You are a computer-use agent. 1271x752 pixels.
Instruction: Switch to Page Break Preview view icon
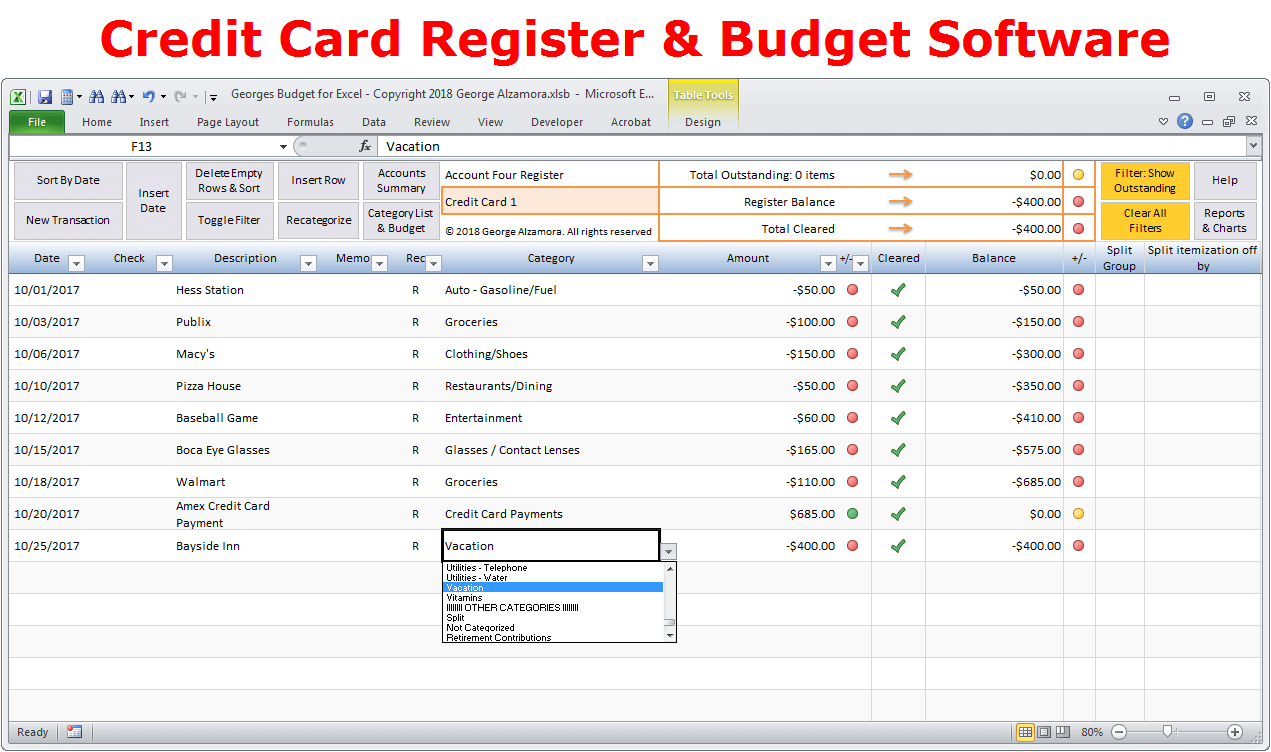pyautogui.click(x=1063, y=732)
